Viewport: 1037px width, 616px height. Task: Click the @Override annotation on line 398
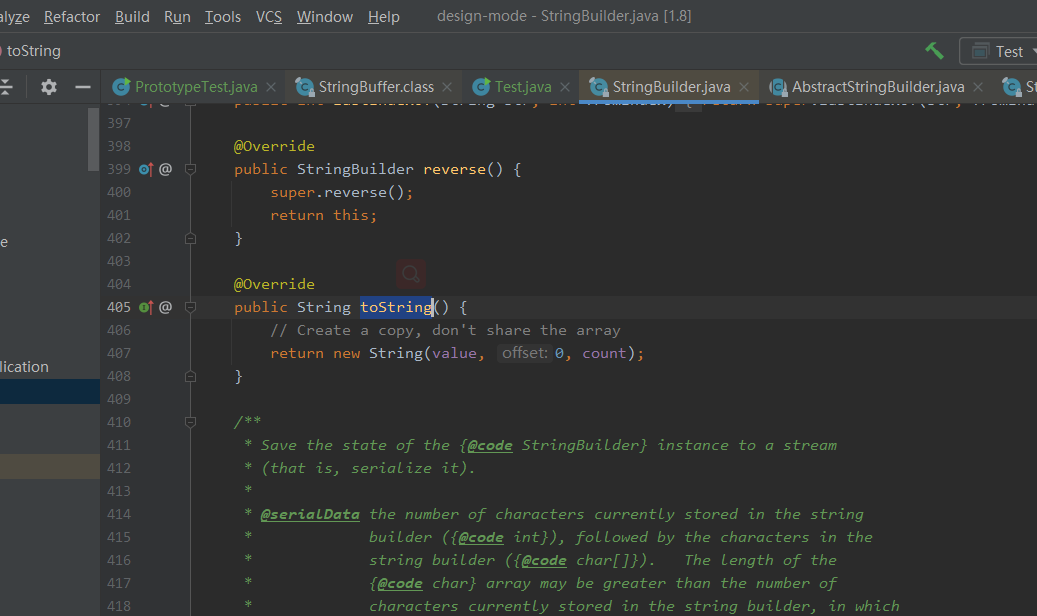pyautogui.click(x=274, y=146)
